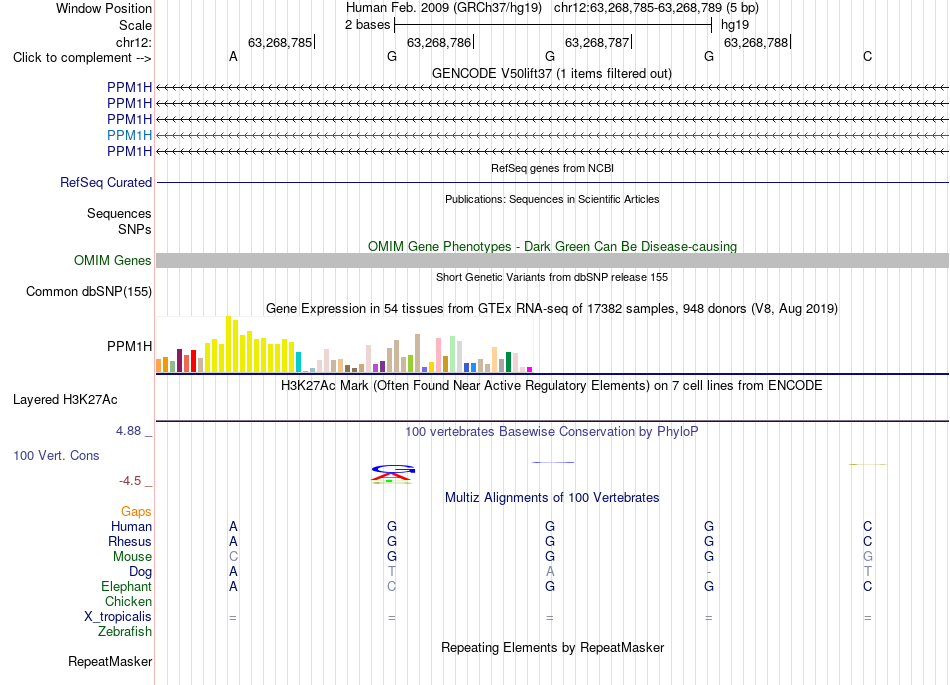Click the Dog alignment row label

(141, 572)
